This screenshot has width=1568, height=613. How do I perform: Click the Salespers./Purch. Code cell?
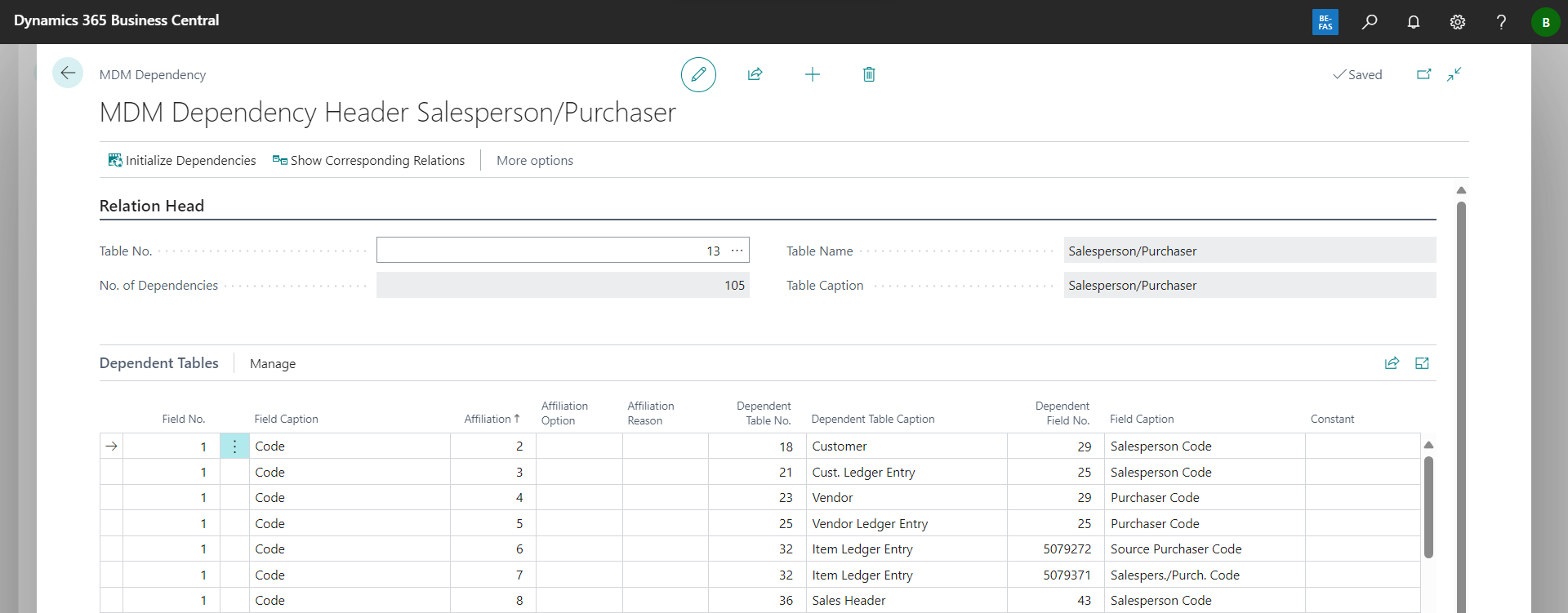tap(1205, 575)
